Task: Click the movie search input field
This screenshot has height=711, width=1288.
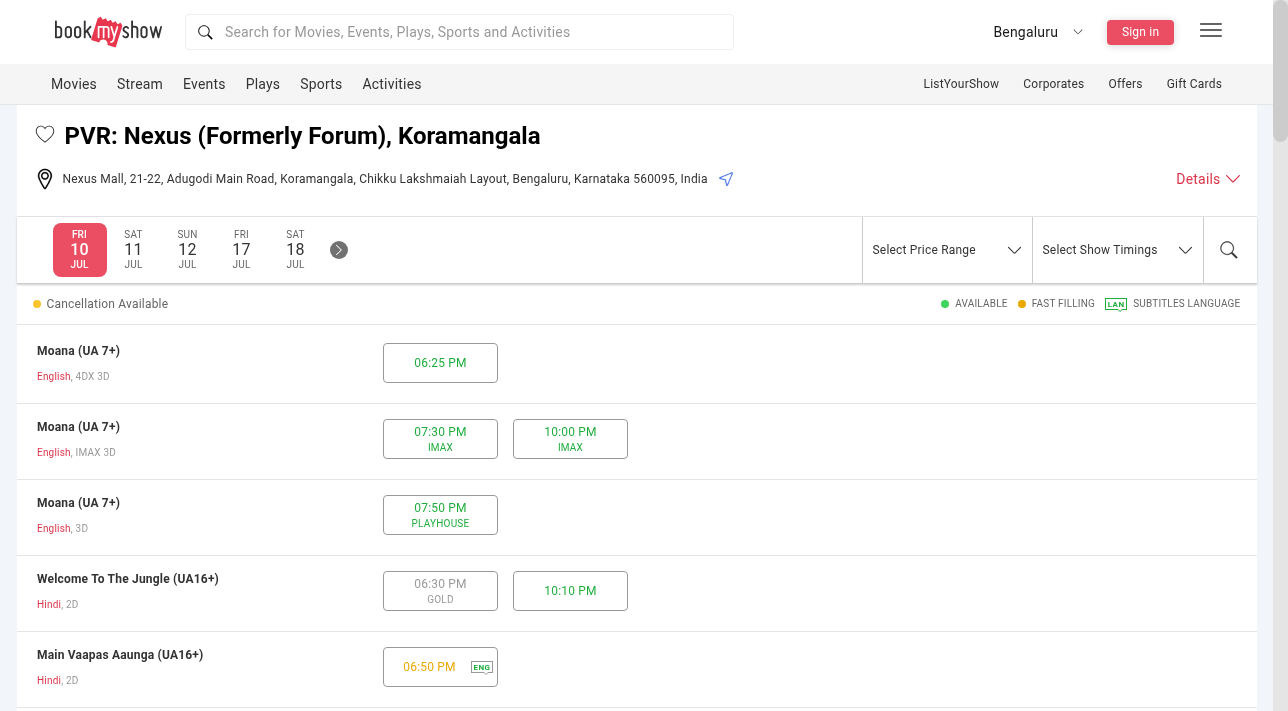Action: 459,32
